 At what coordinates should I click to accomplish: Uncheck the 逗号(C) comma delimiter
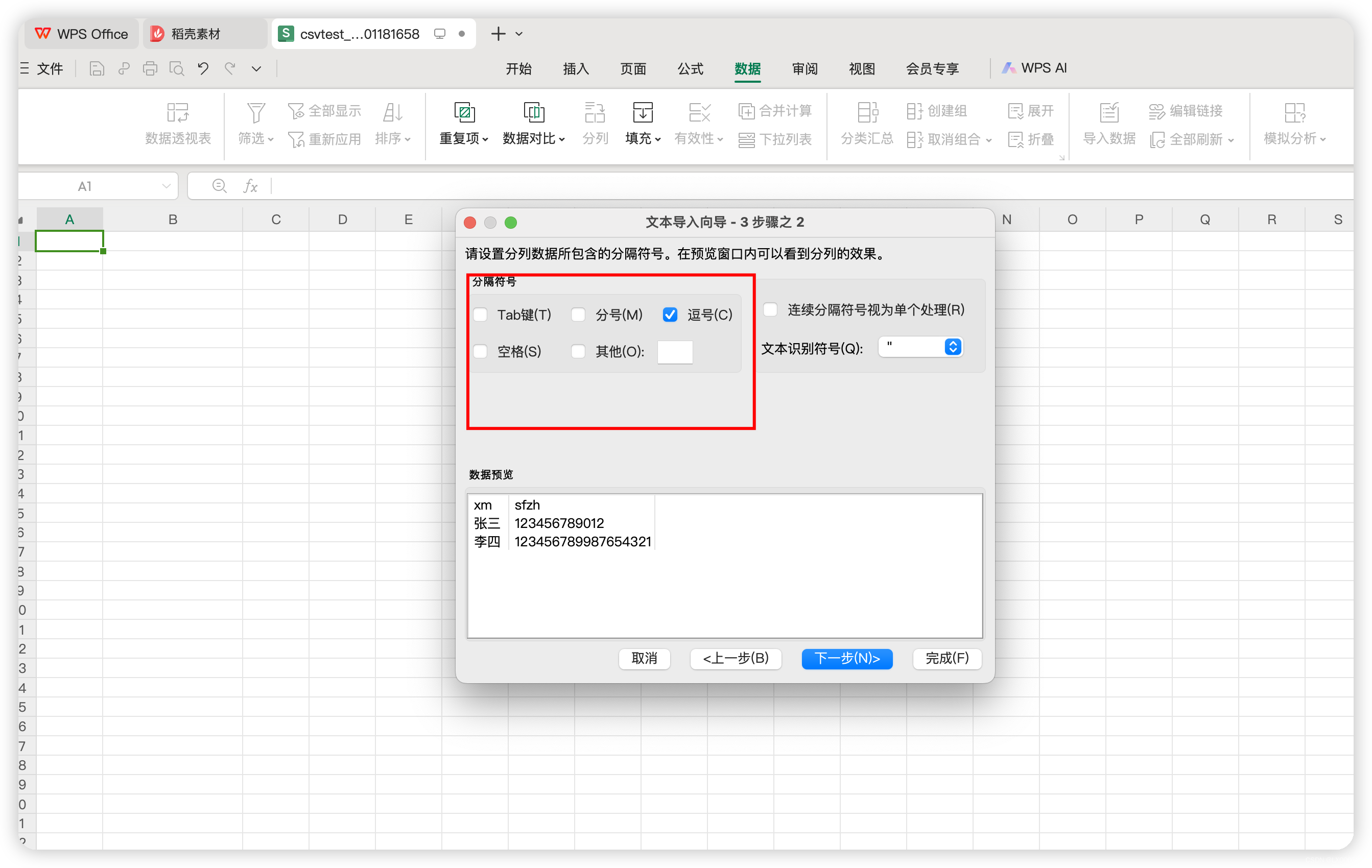point(670,315)
